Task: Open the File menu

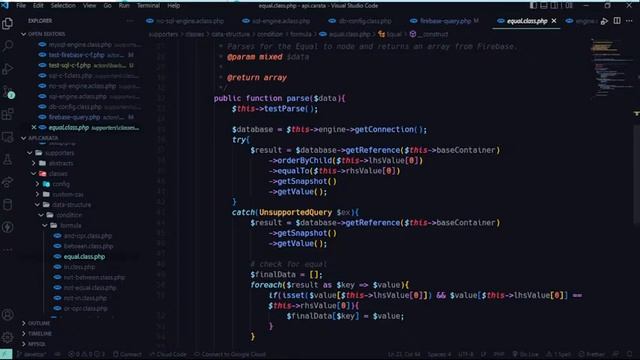Action: click(21, 6)
